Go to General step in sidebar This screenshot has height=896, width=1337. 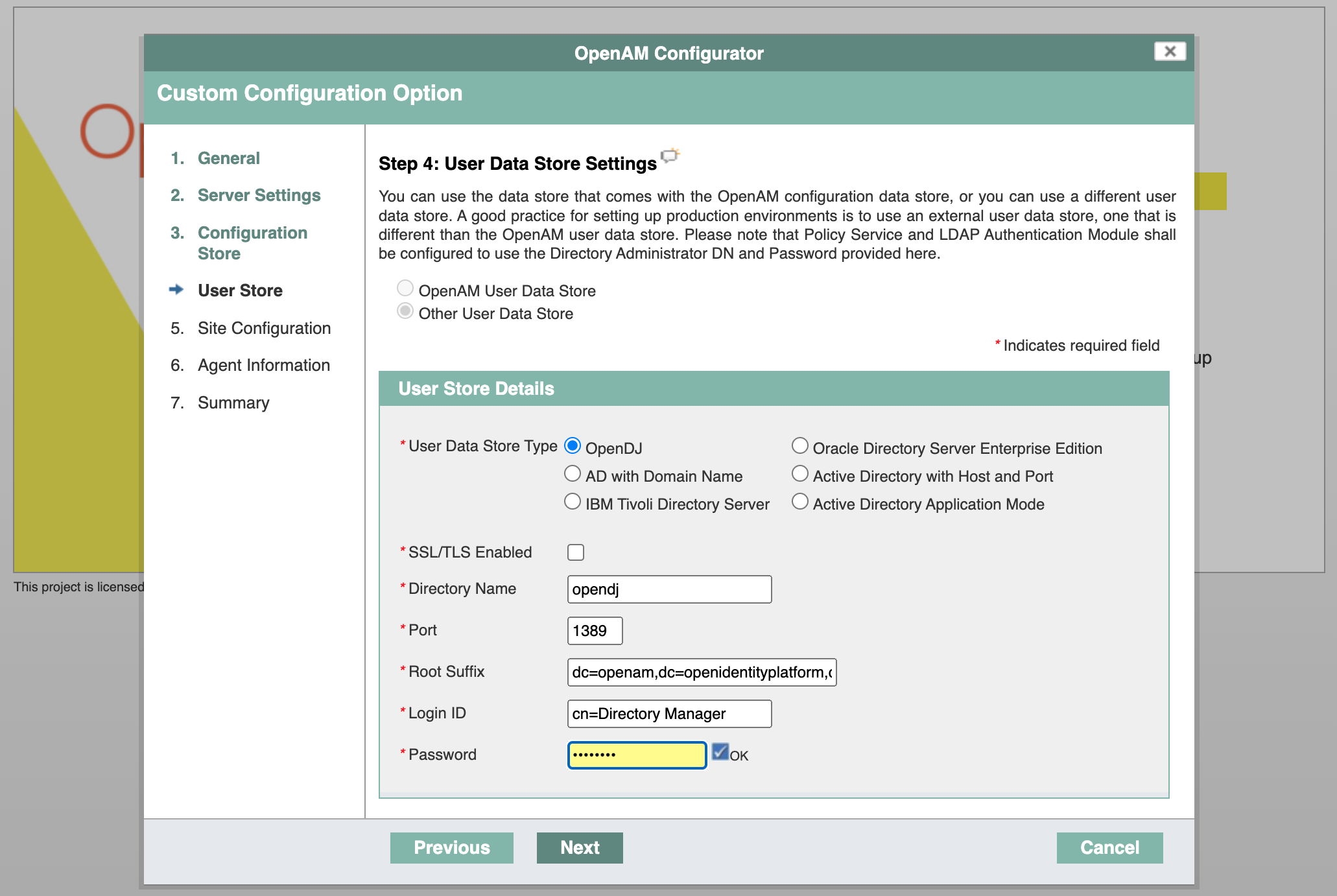click(228, 158)
